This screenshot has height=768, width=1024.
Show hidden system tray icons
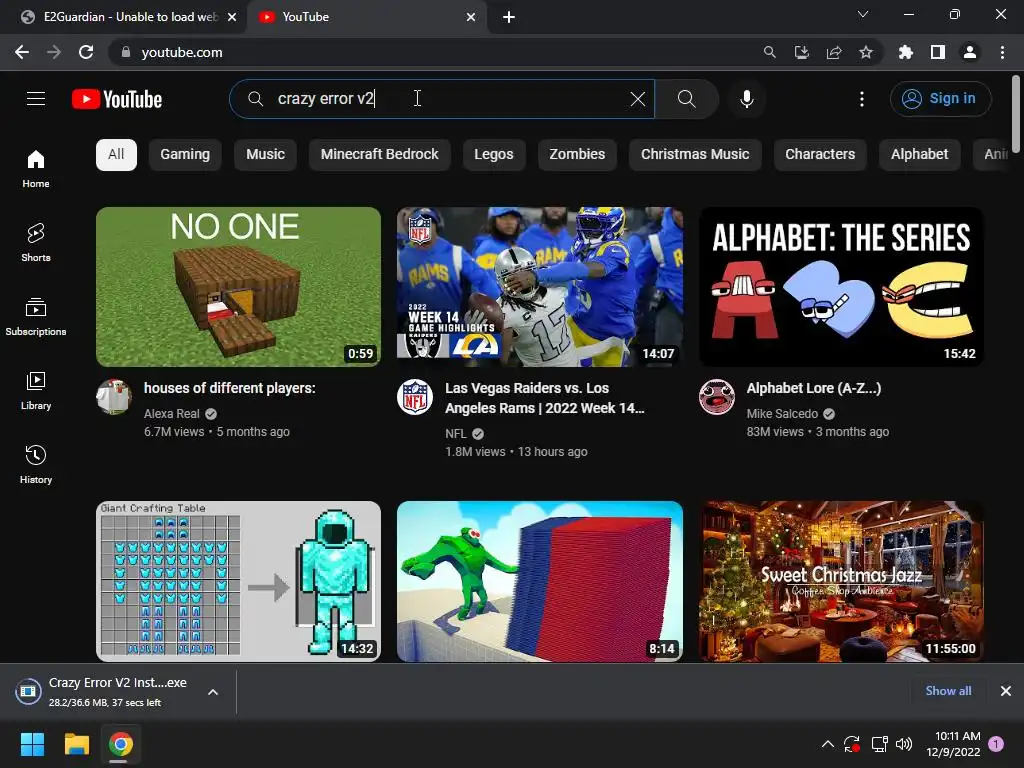(827, 744)
